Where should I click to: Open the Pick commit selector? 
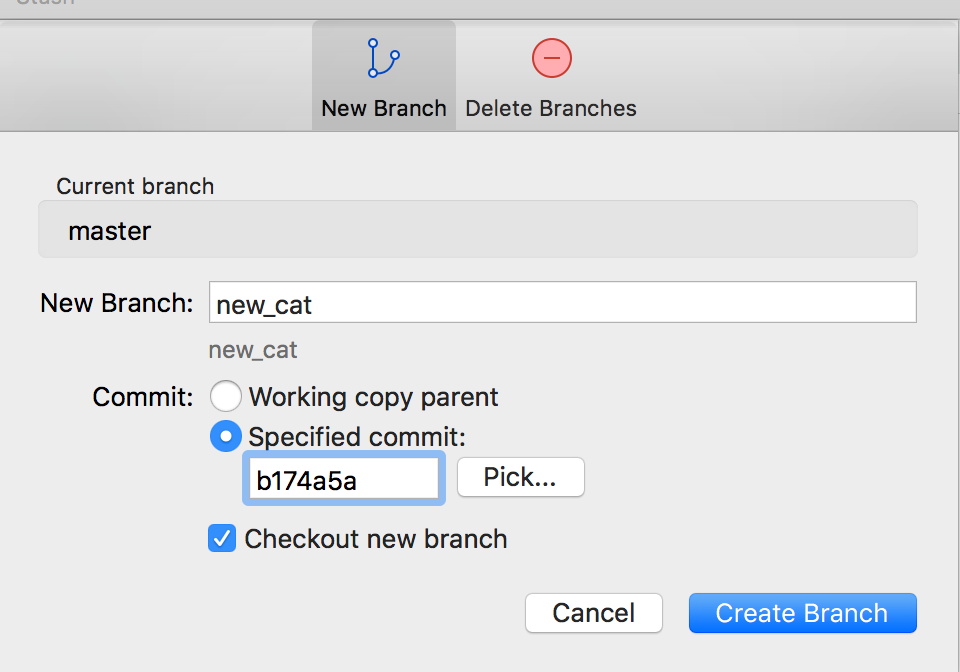point(520,477)
